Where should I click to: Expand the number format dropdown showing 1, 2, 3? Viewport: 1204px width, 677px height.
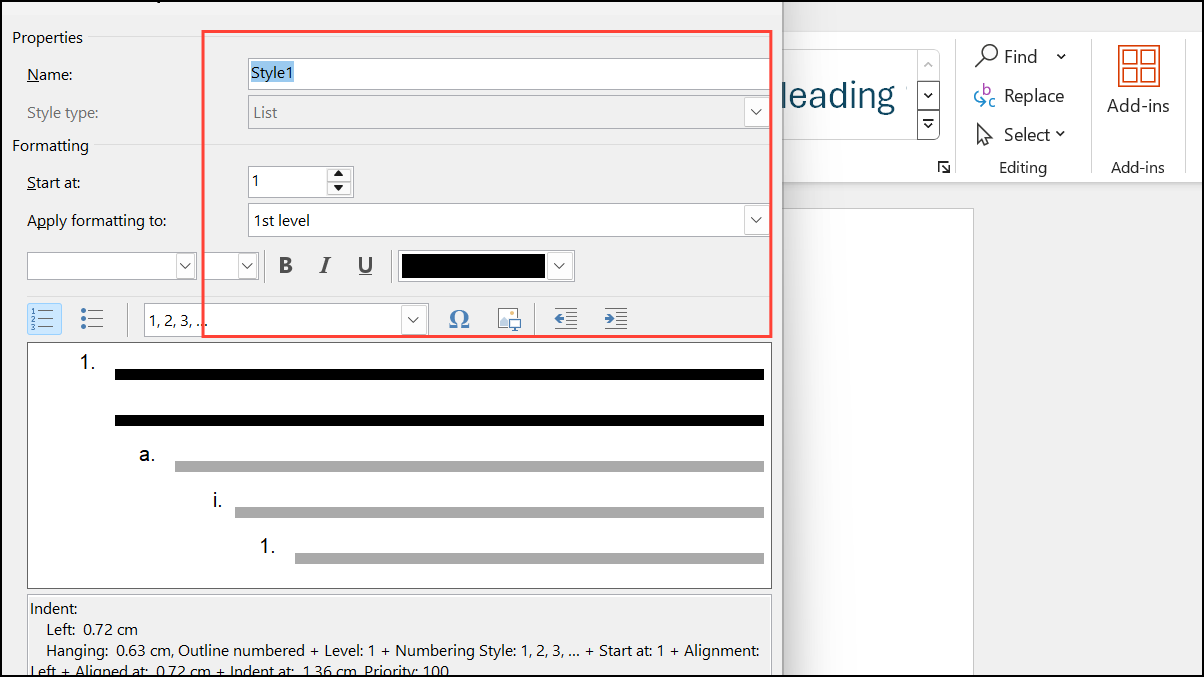(413, 318)
